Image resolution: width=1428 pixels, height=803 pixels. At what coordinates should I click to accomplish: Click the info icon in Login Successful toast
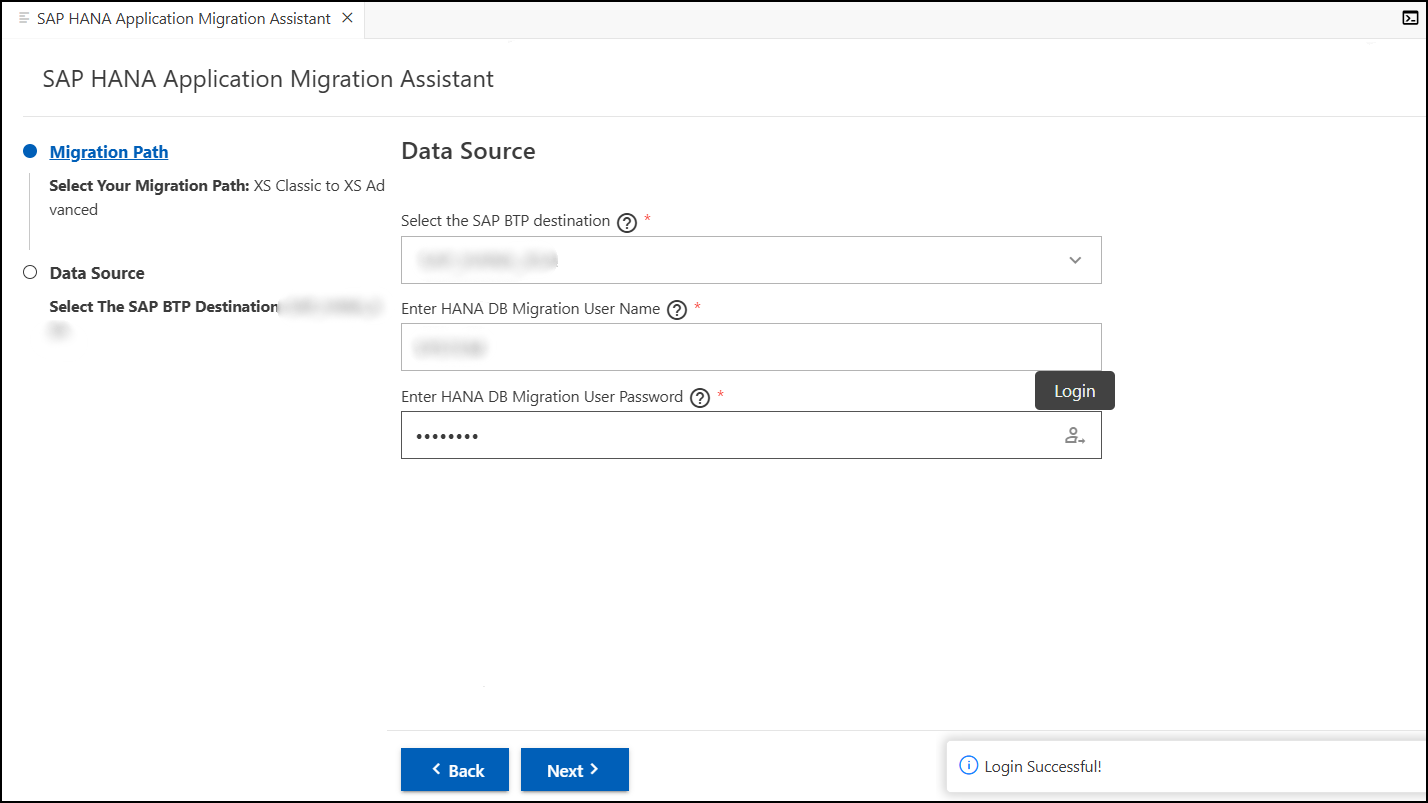(968, 766)
